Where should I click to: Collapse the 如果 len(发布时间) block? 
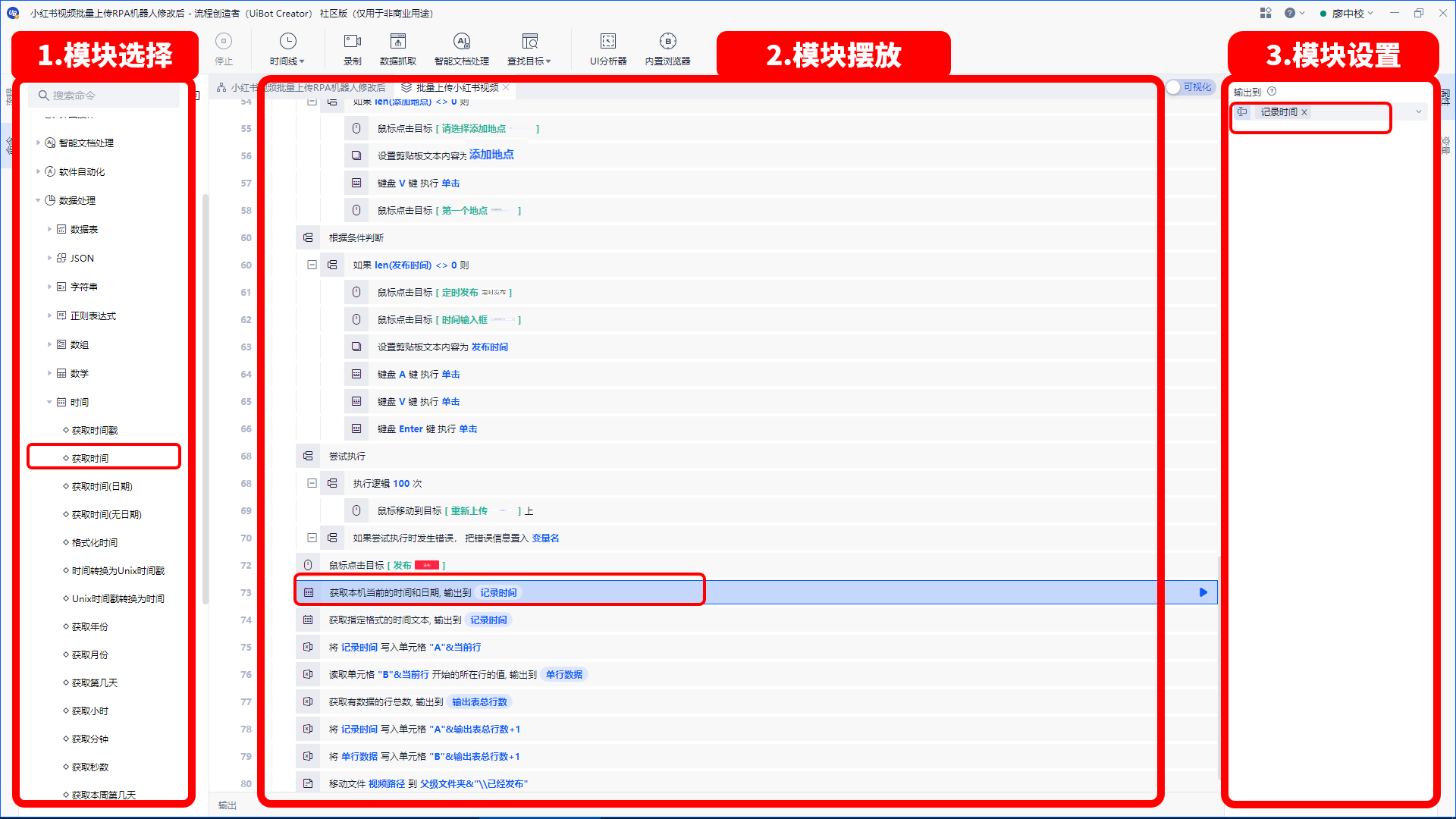pyautogui.click(x=312, y=265)
